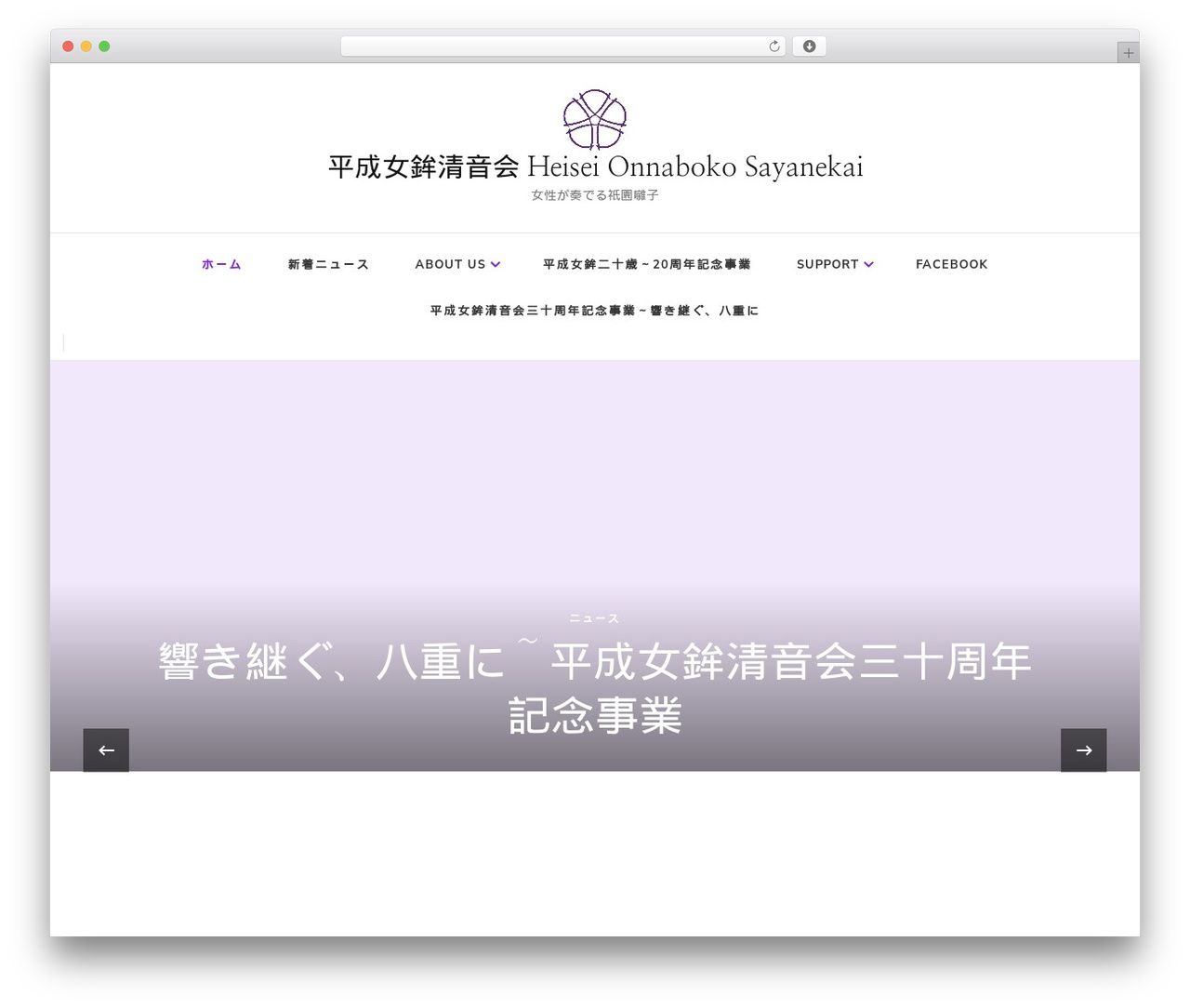Close the browser window with red button
The height and width of the screenshot is (1008, 1190).
click(x=68, y=46)
